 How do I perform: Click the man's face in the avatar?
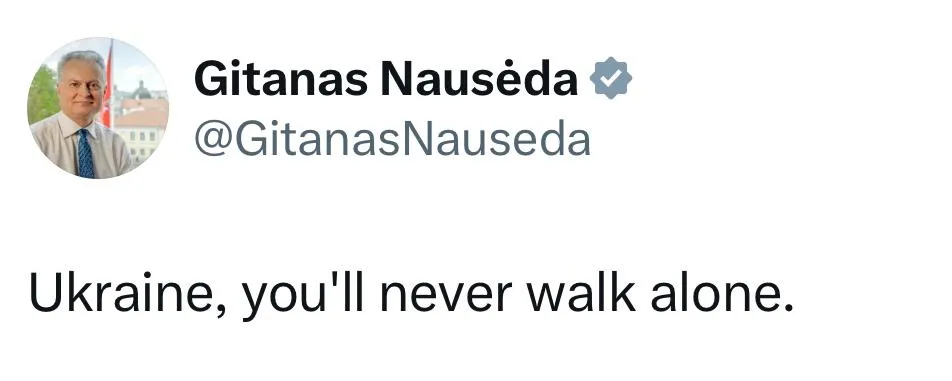(81, 90)
